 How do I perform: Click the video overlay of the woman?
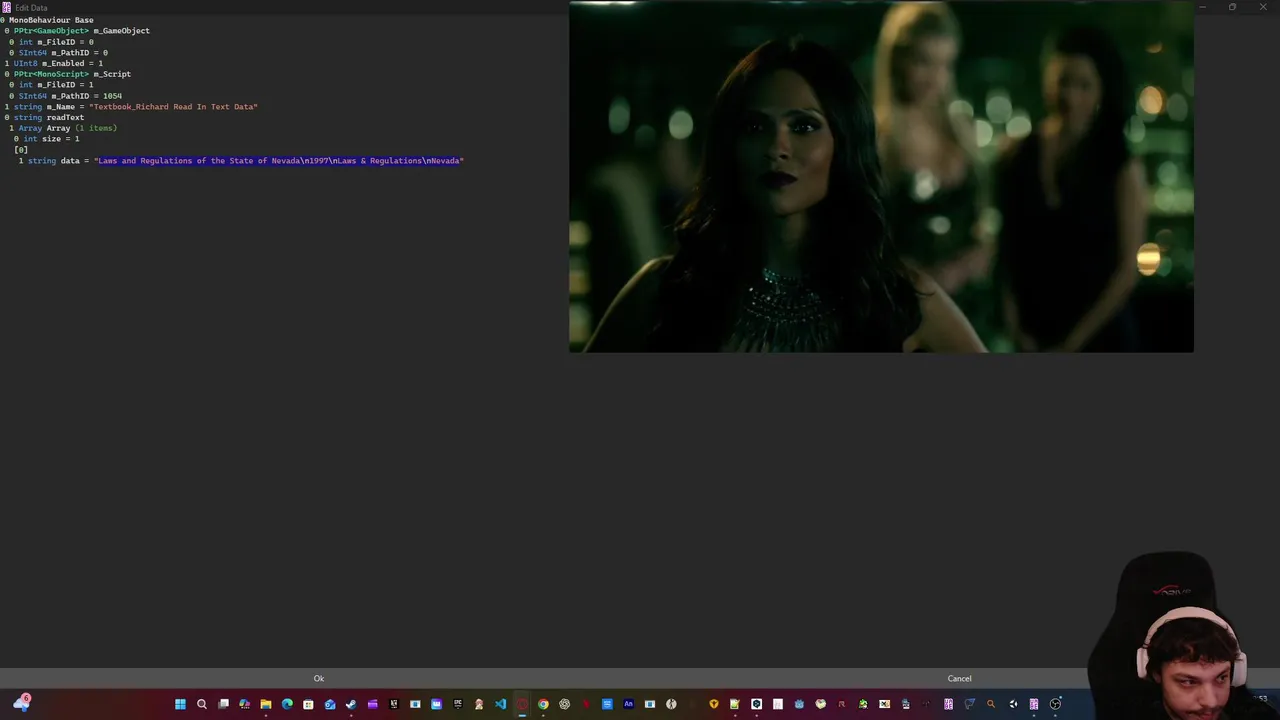click(881, 177)
